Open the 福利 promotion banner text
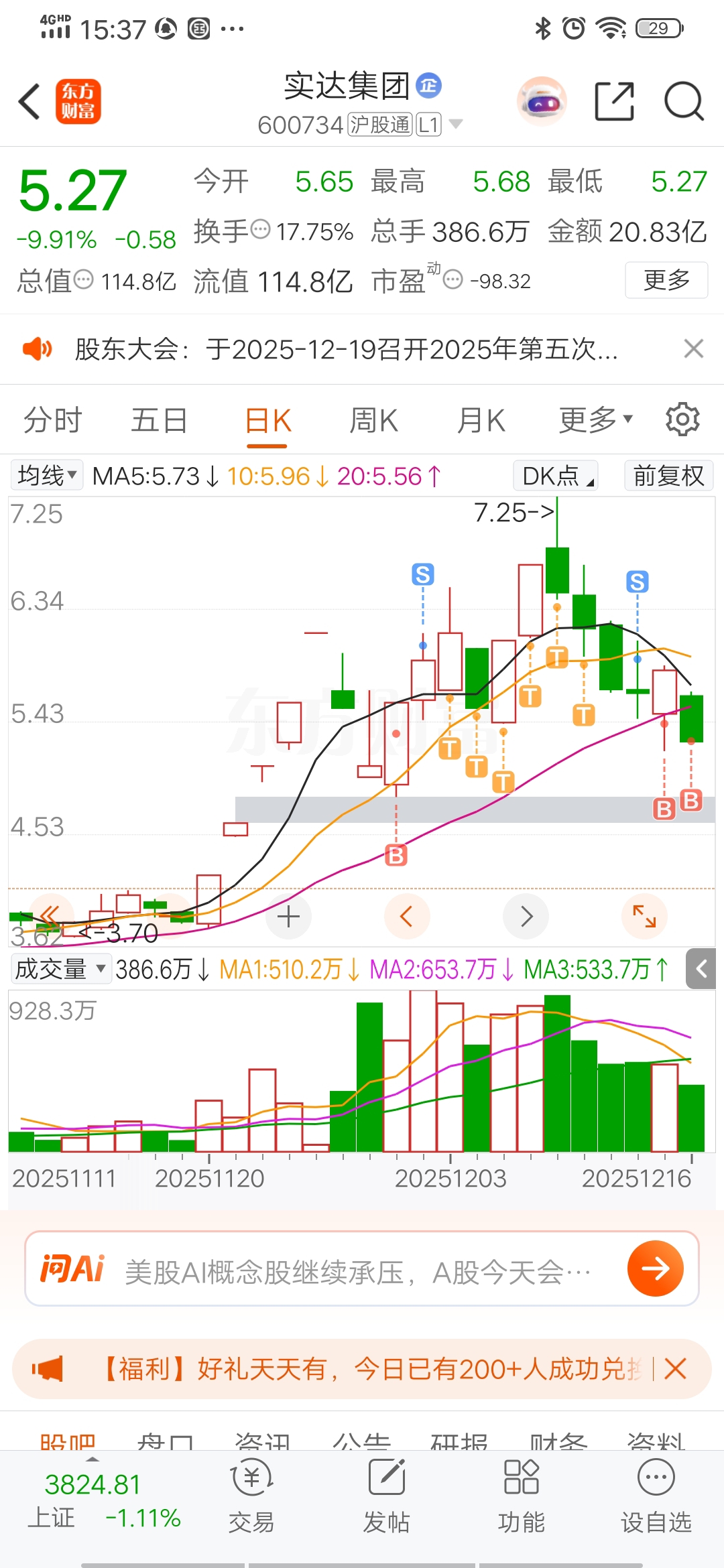 371,1369
